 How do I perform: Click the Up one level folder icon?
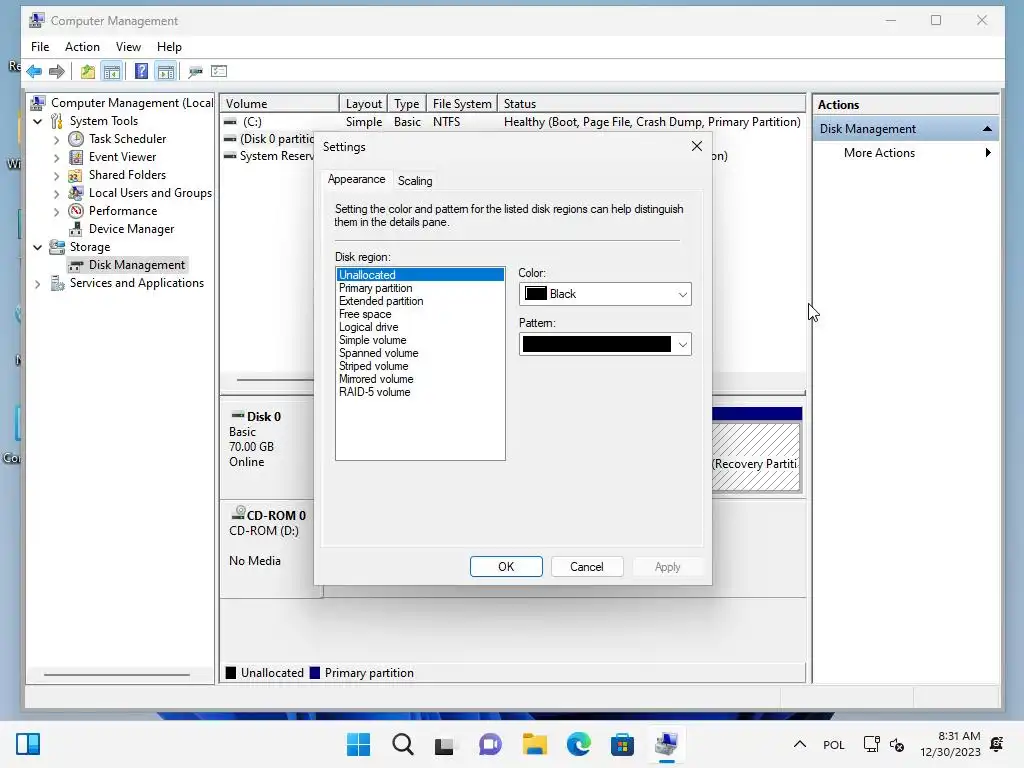point(88,71)
